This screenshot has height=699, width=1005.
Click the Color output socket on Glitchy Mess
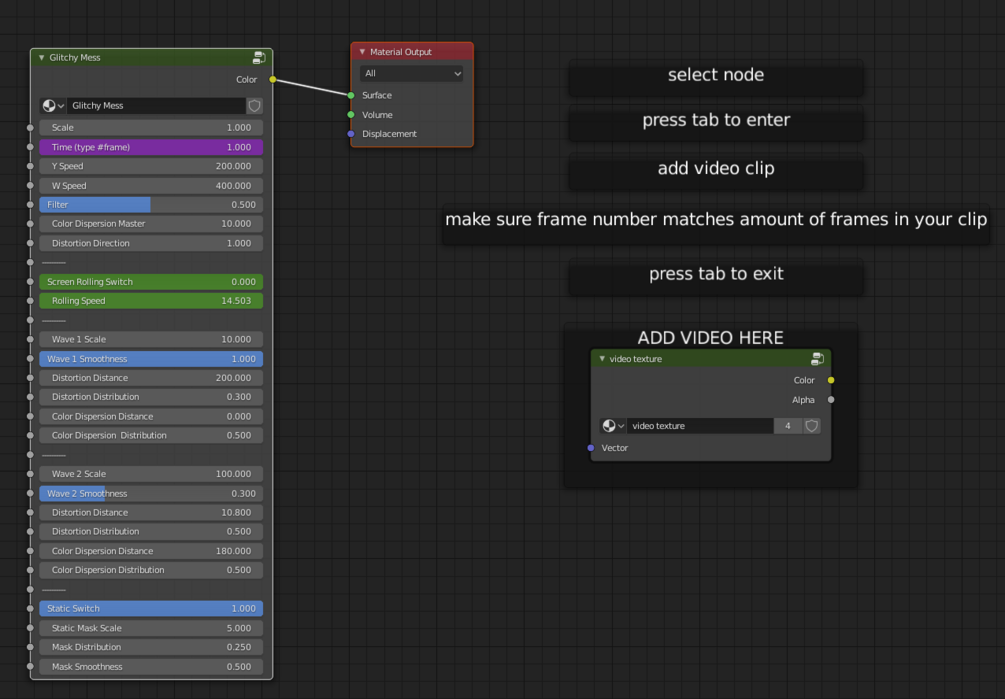point(273,79)
